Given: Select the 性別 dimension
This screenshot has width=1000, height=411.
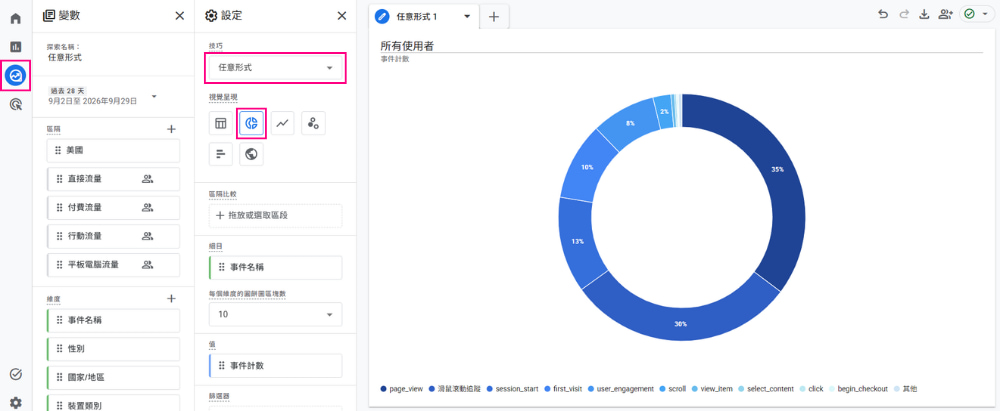Looking at the screenshot, I should (x=113, y=349).
